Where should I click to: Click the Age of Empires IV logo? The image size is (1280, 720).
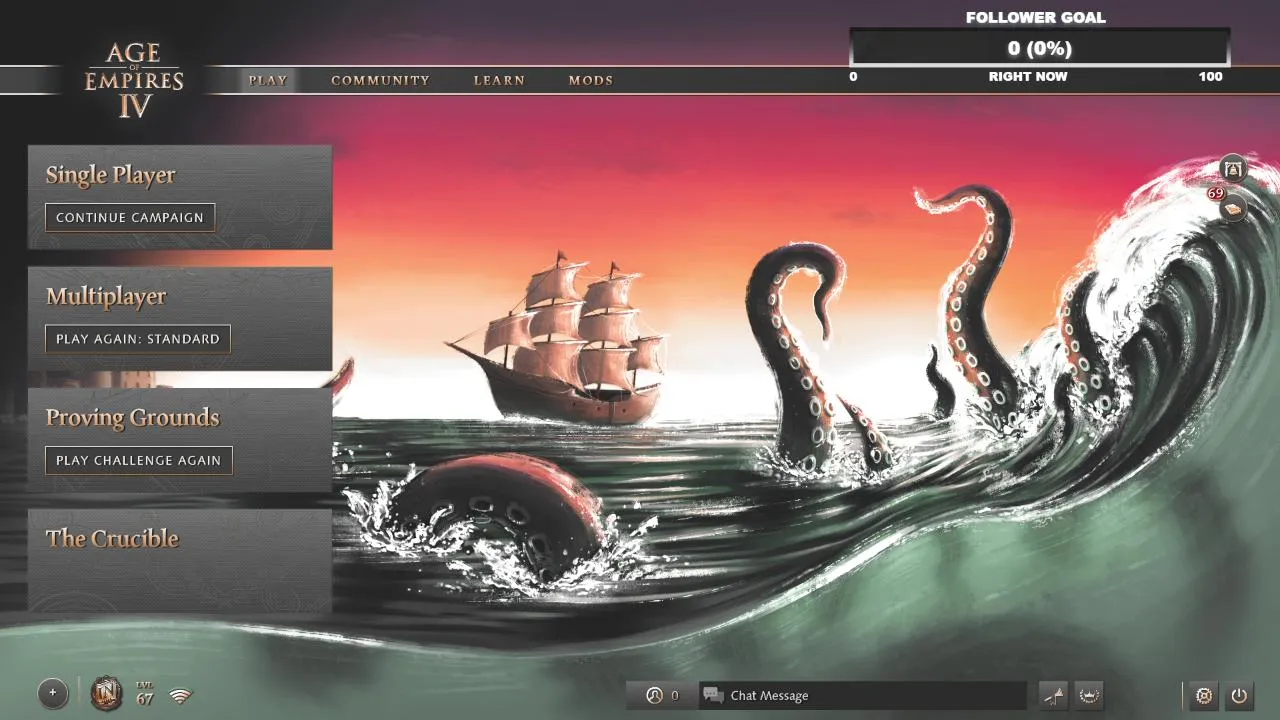tap(134, 80)
